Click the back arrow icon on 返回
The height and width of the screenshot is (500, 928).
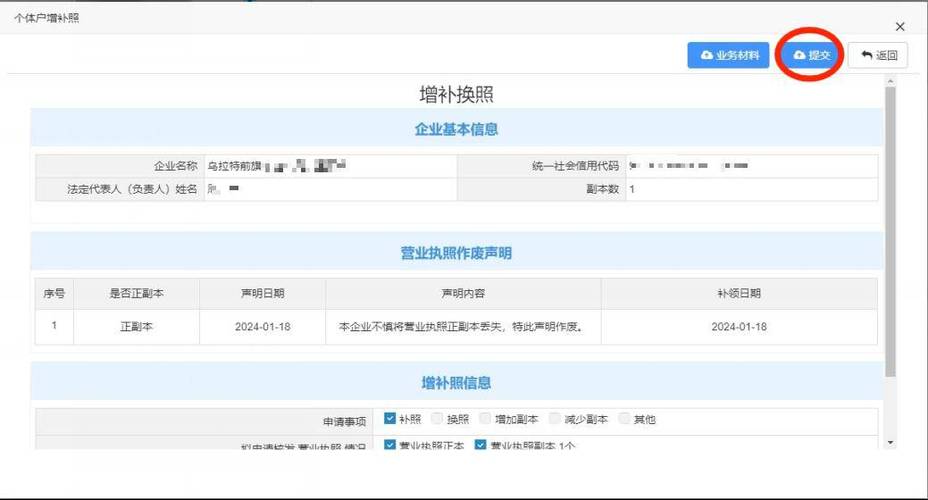[866, 56]
